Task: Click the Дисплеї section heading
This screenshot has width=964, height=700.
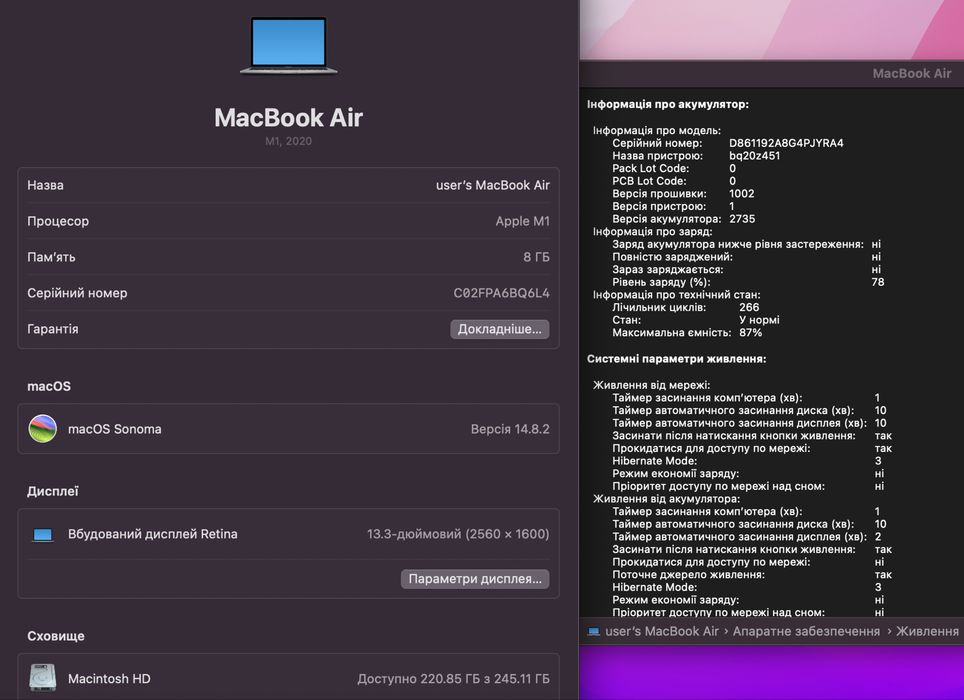Action: [53, 491]
